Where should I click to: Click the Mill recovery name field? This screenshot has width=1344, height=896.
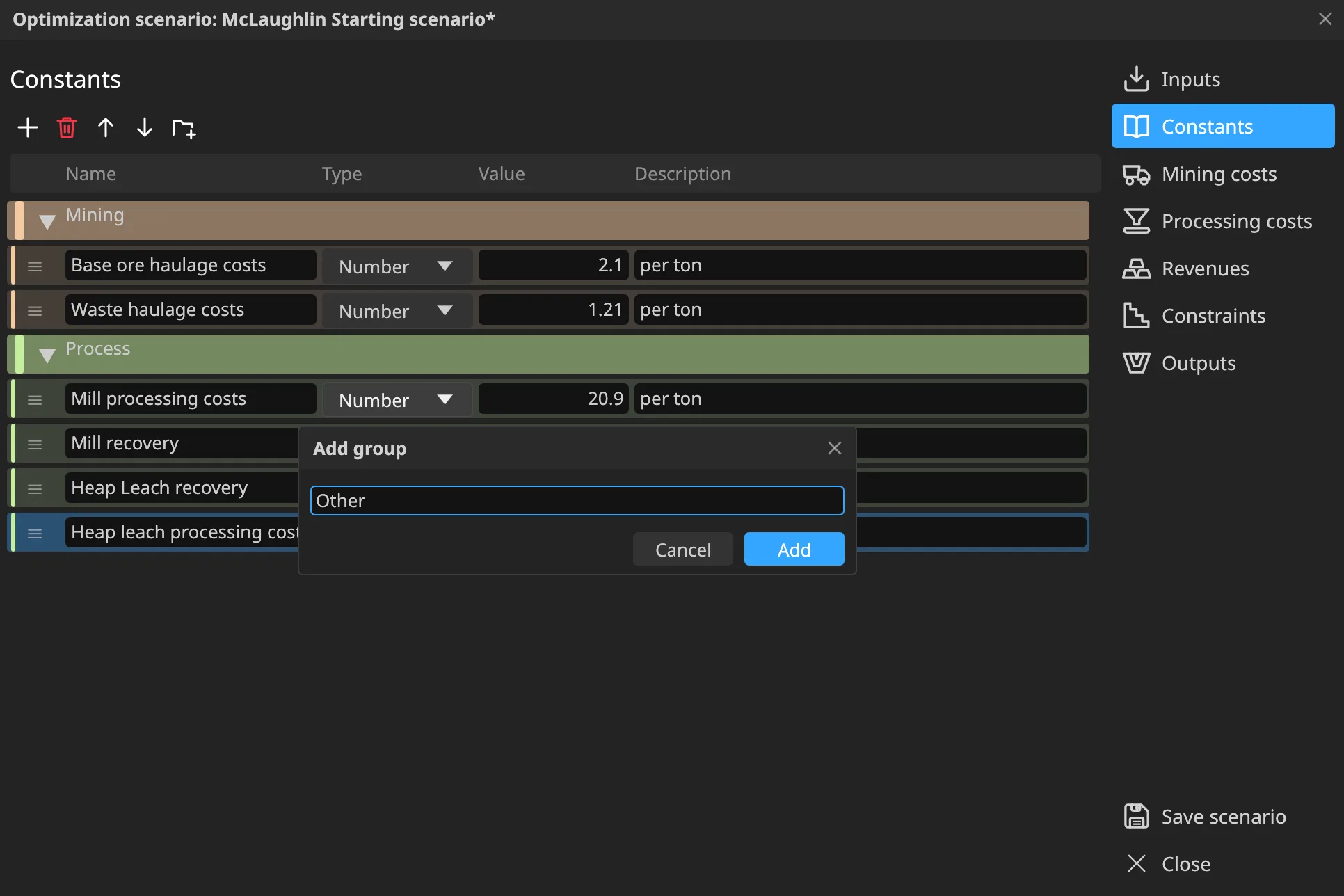coord(182,443)
